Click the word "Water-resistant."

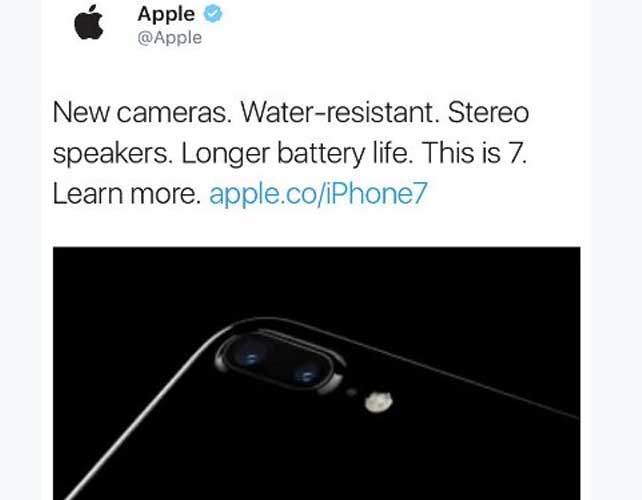339,112
